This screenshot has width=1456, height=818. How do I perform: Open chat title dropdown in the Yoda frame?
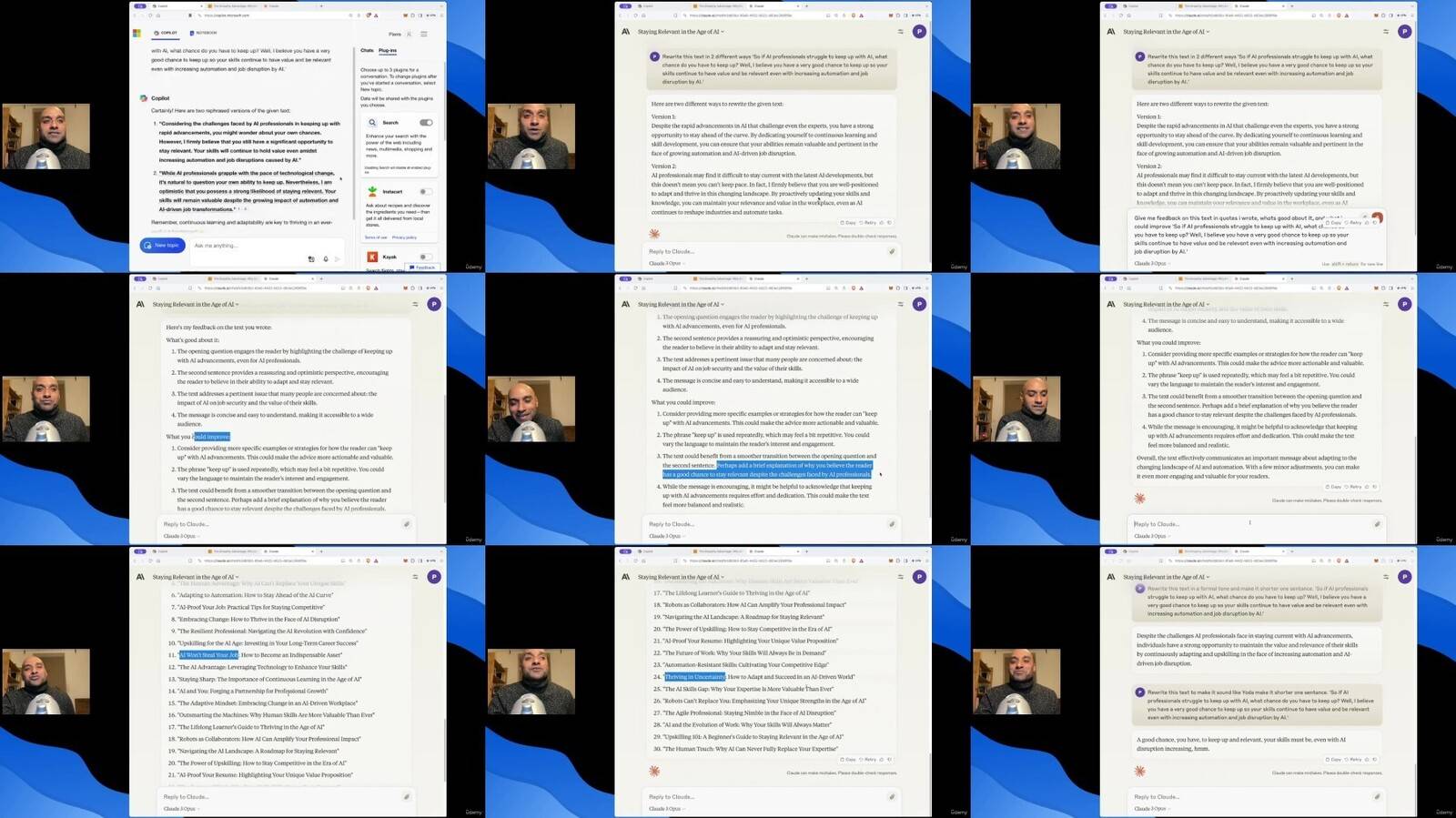1166,577
